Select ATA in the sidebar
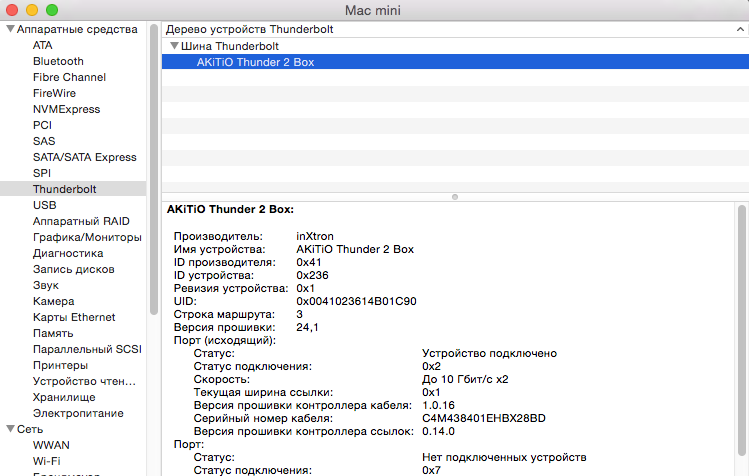This screenshot has height=476, width=749. [43, 45]
